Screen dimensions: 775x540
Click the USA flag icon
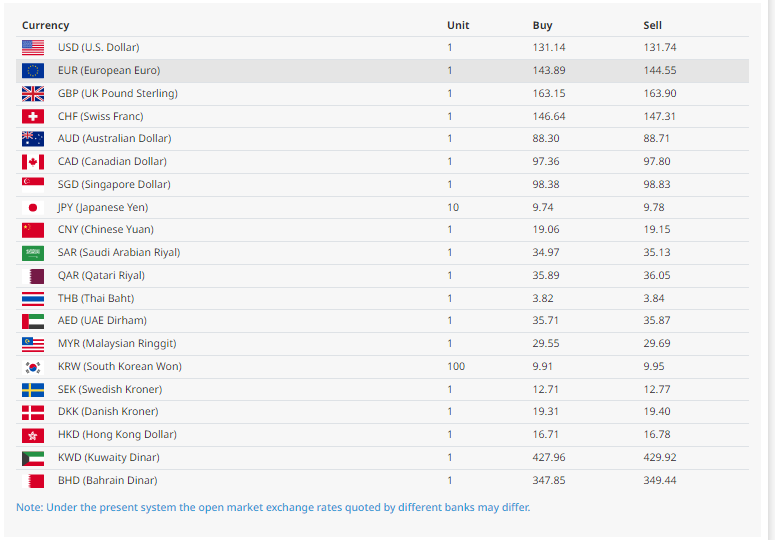click(x=33, y=48)
